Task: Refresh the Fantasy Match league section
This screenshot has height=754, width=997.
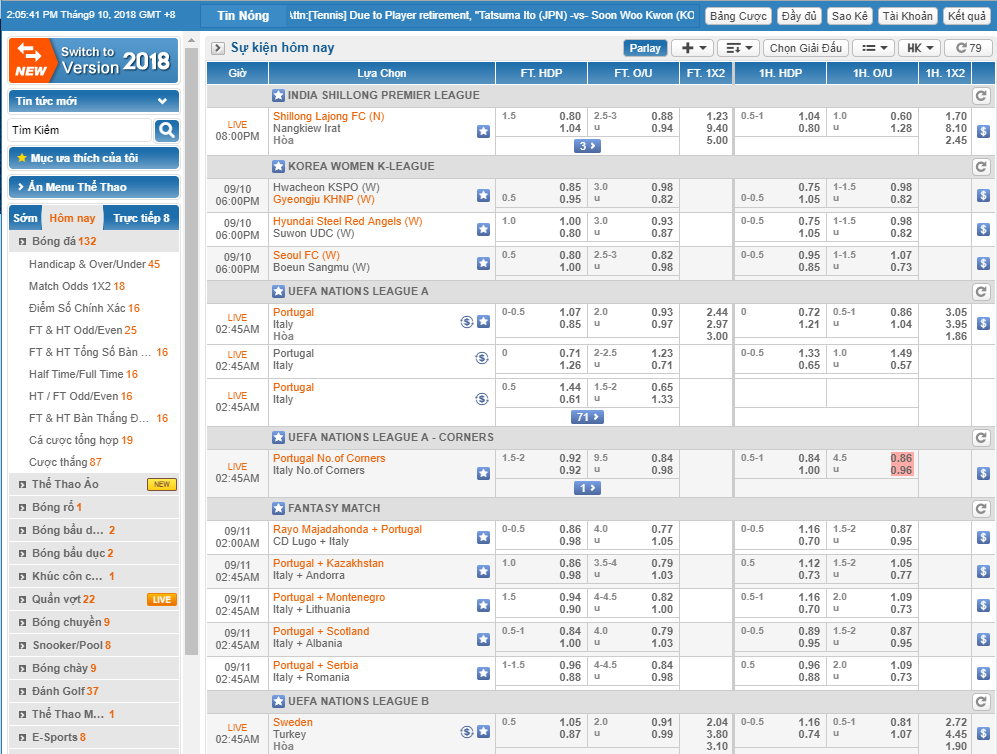Action: coord(981,509)
